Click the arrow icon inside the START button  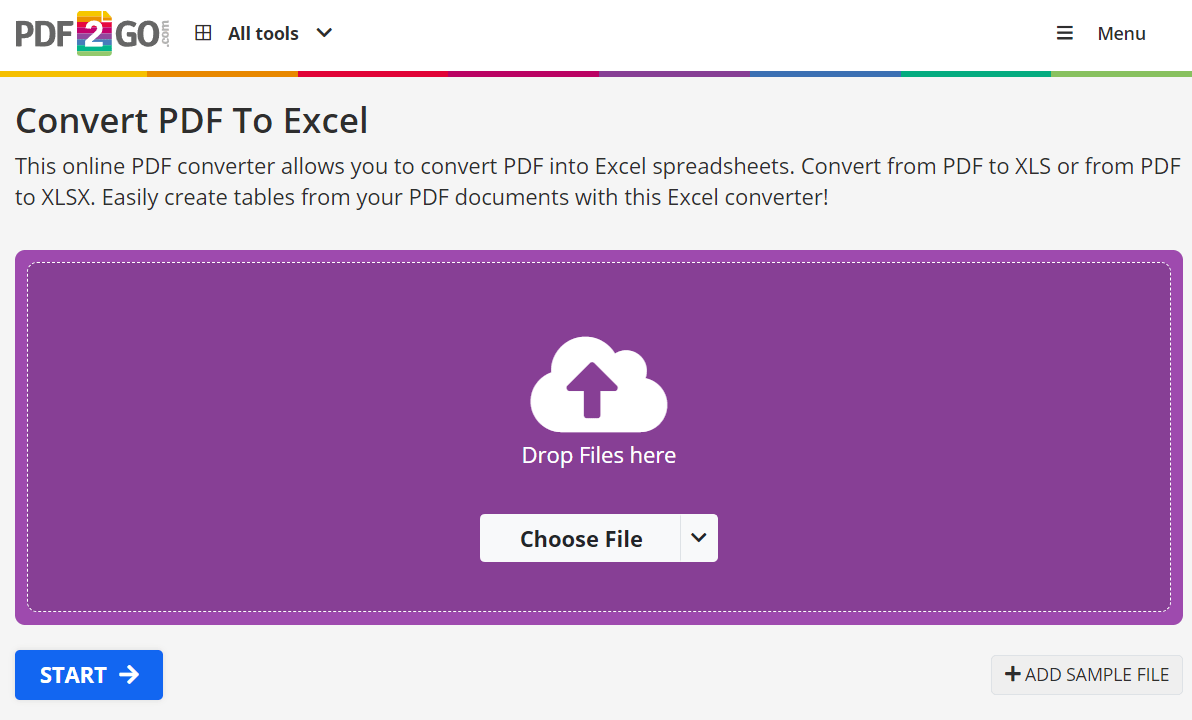[127, 675]
